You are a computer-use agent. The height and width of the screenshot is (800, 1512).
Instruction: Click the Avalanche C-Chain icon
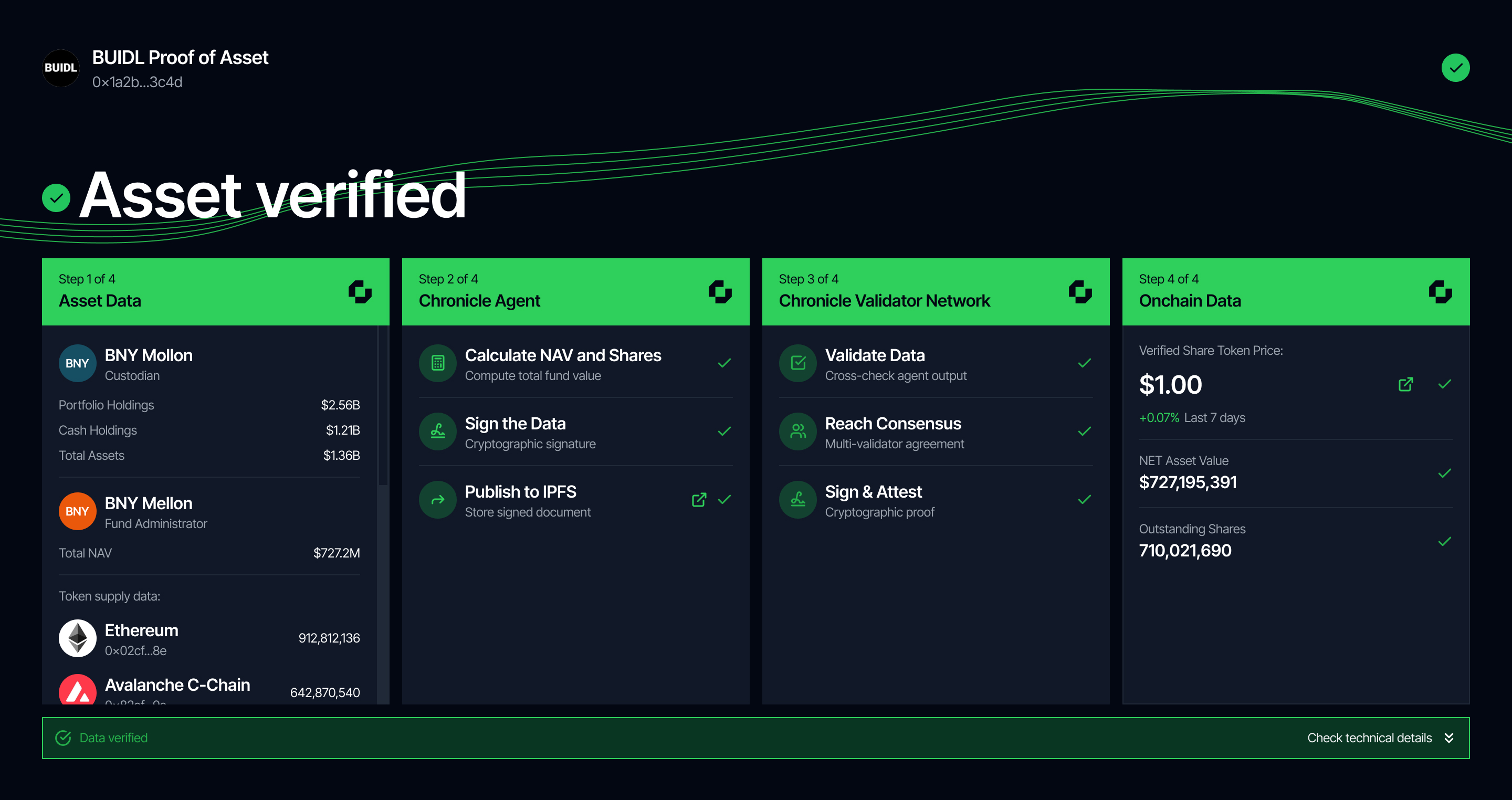[x=78, y=690]
